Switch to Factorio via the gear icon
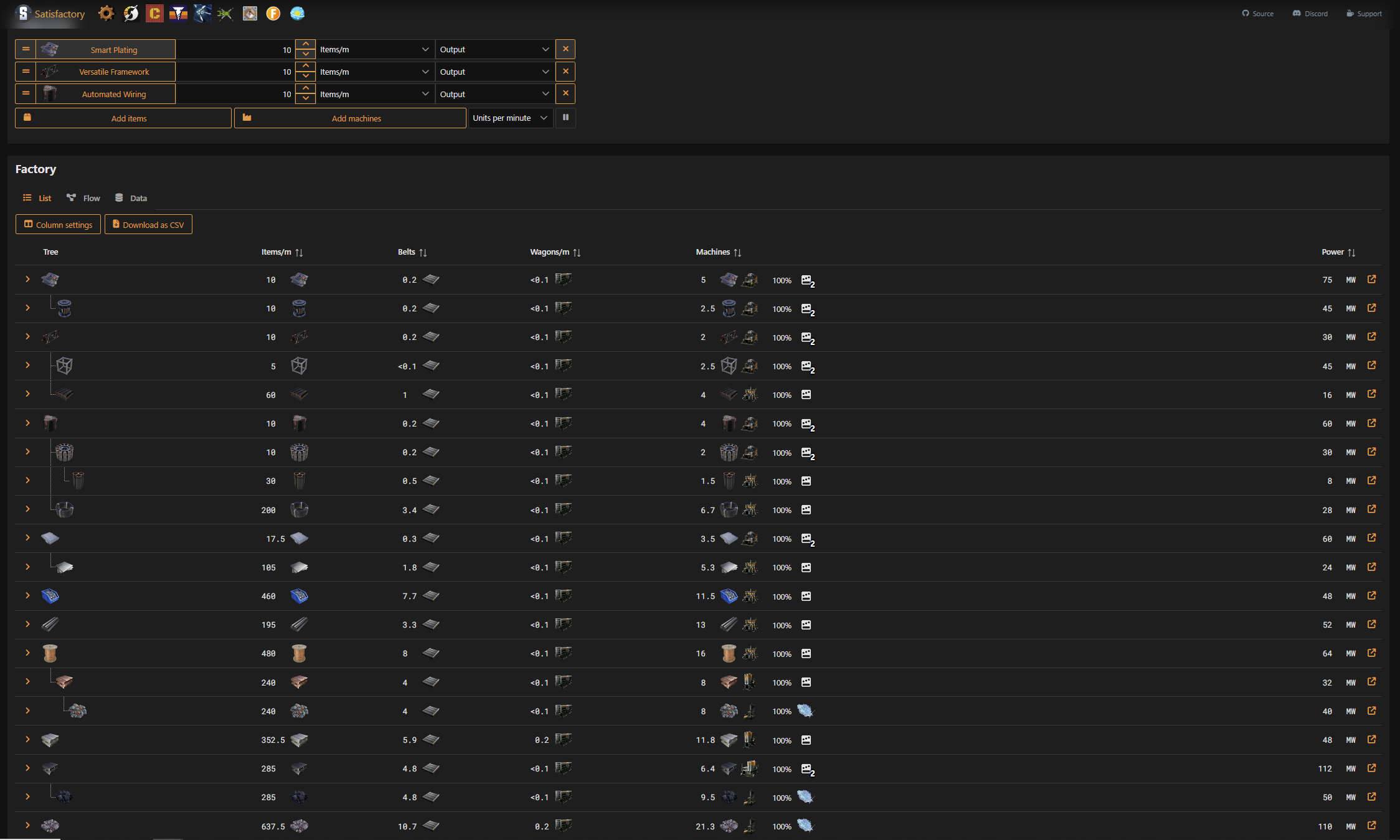Screen dimensions: 1400x840 pyautogui.click(x=106, y=13)
